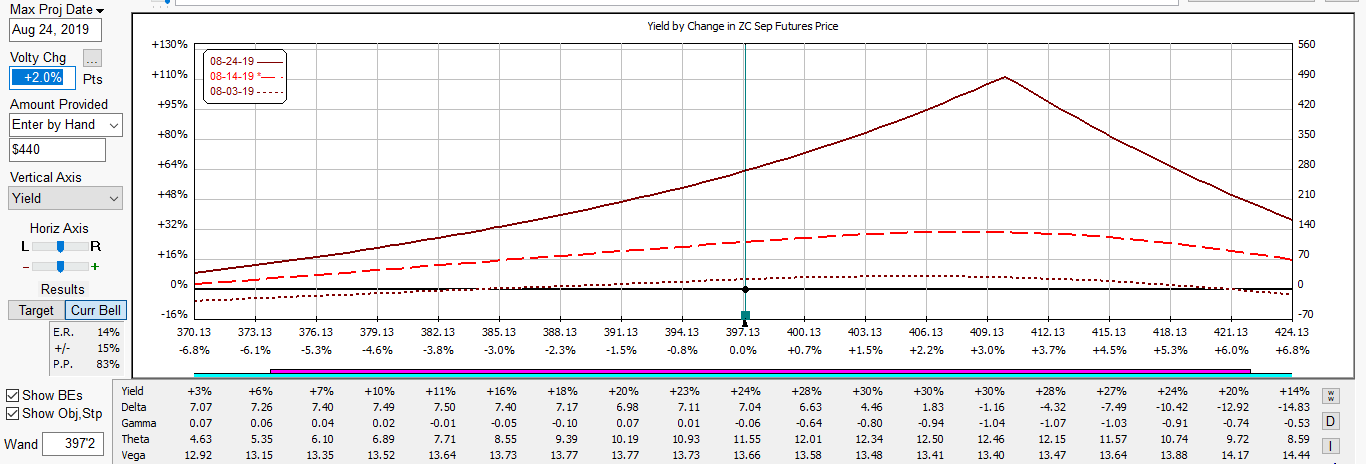Click the Yield row label
This screenshot has height=464, width=1366.
133,391
